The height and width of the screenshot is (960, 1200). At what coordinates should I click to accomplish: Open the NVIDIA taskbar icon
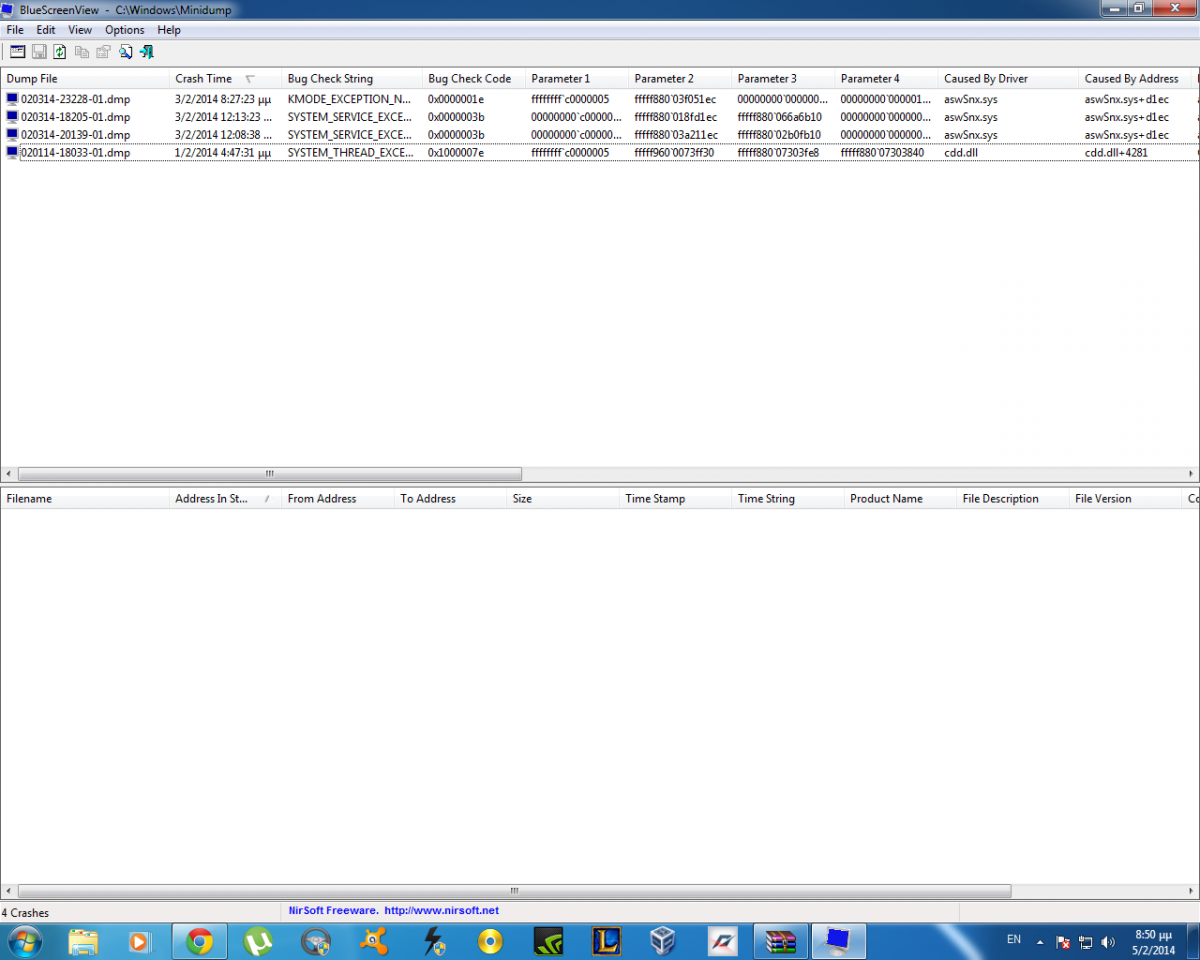[x=549, y=941]
